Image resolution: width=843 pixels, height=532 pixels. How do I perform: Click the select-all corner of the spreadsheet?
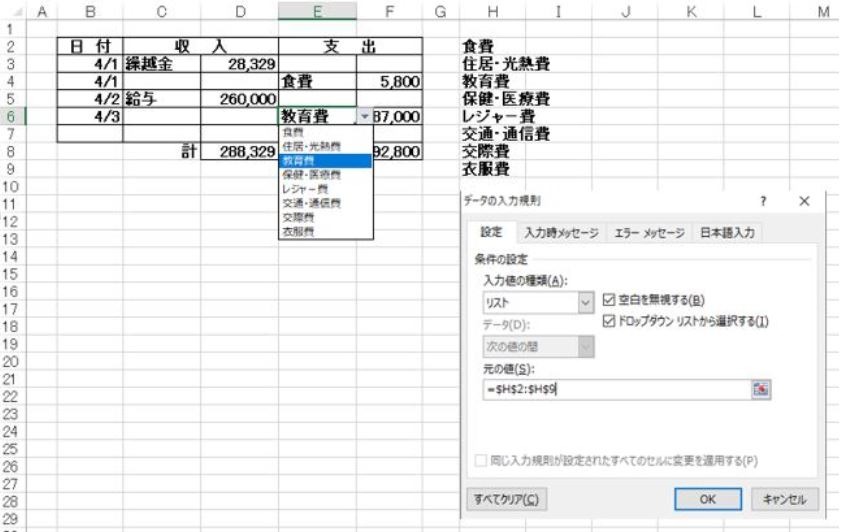[x=12, y=11]
